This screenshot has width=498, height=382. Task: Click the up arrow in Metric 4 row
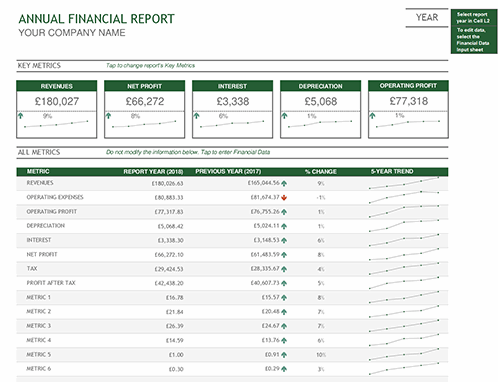(284, 340)
